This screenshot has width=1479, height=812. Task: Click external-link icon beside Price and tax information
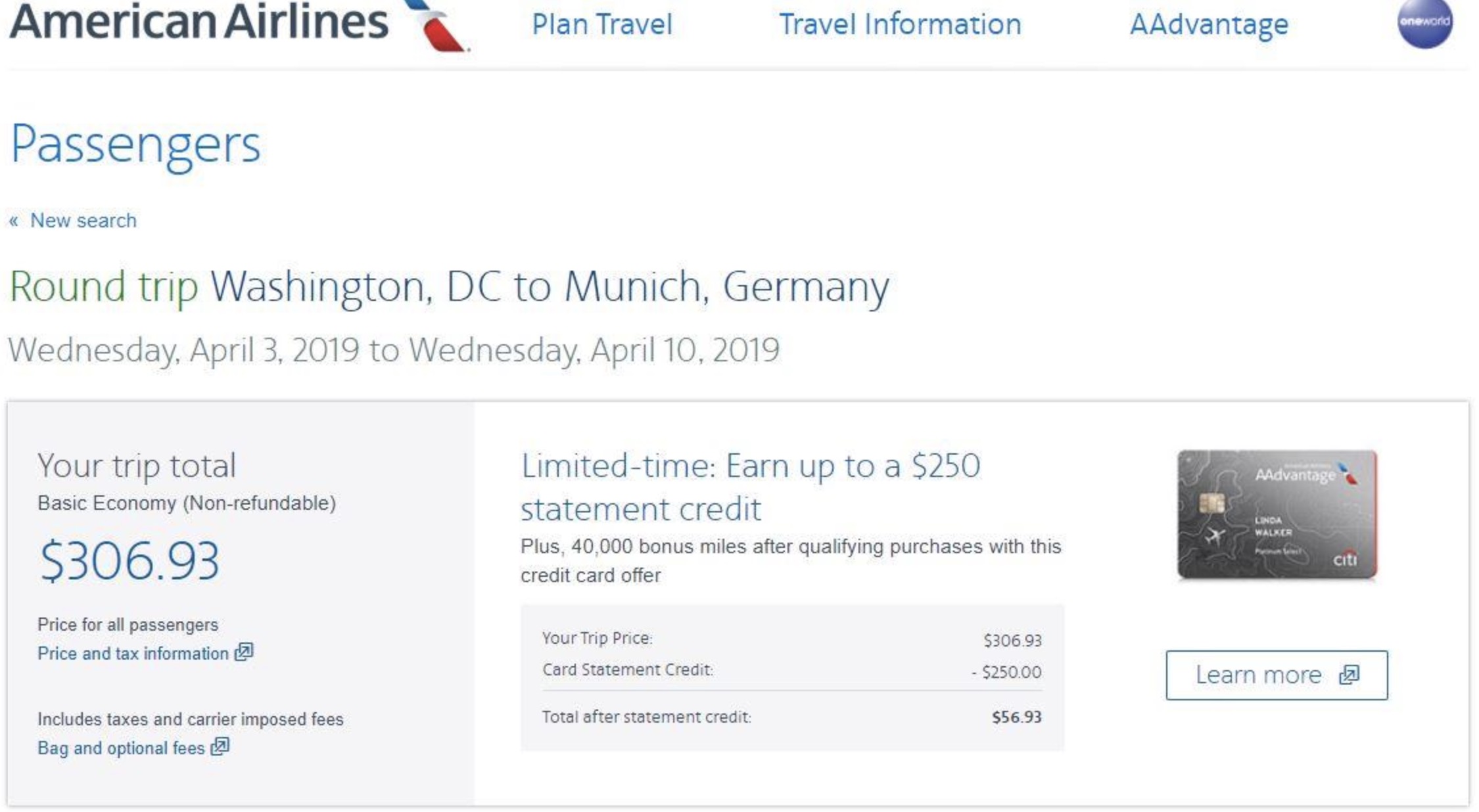click(244, 652)
